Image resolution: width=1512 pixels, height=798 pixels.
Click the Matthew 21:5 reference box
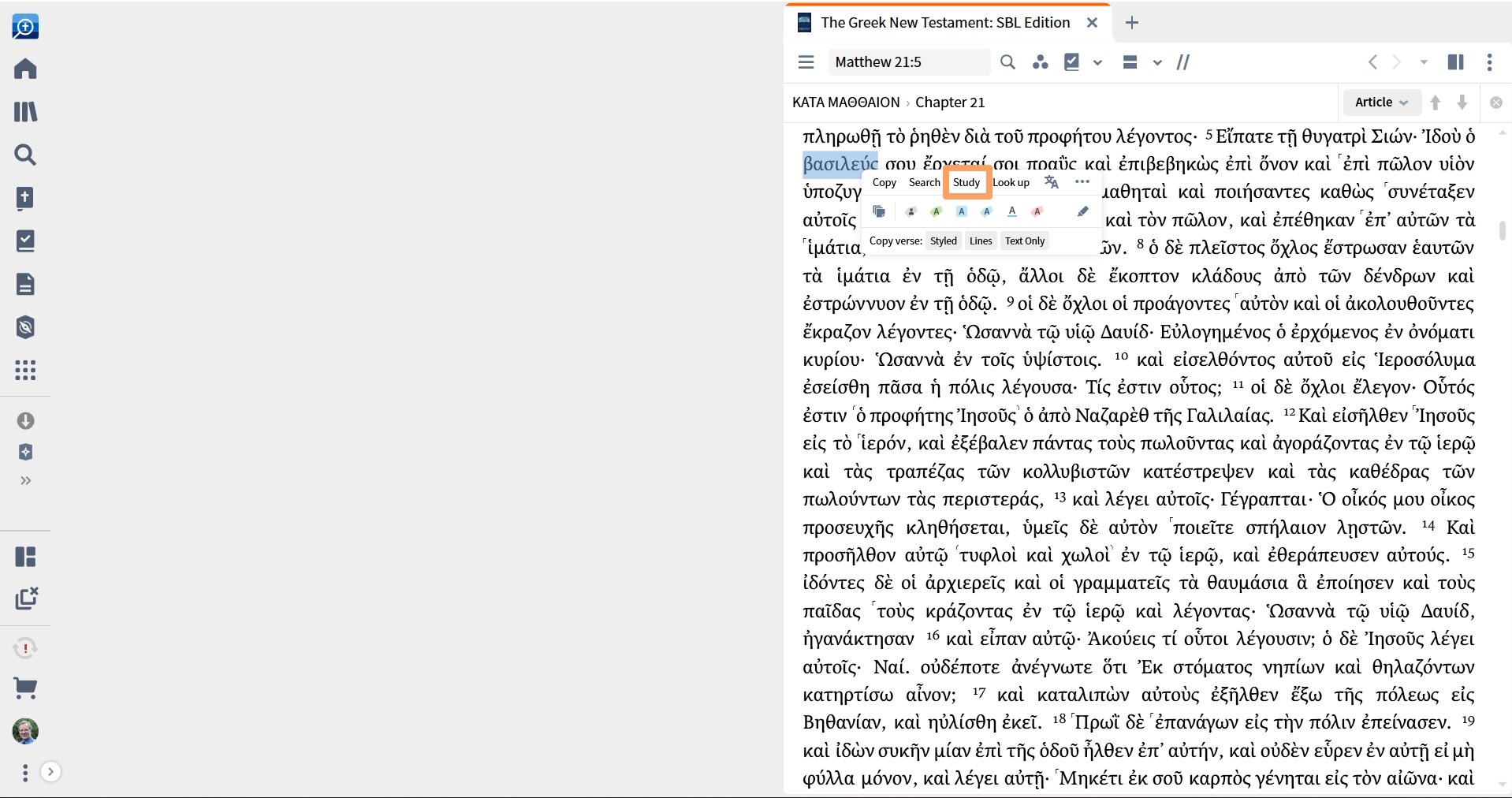909,62
